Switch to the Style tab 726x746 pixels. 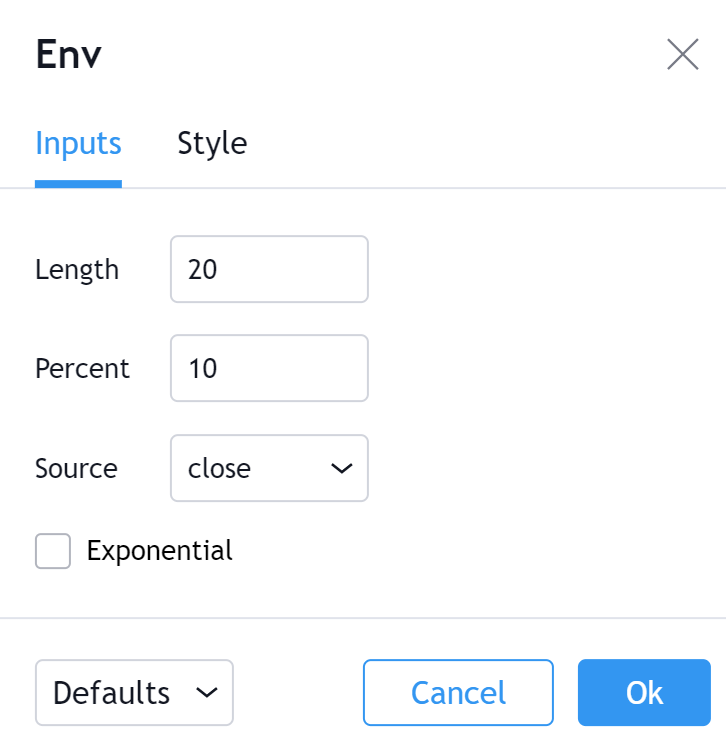[212, 144]
